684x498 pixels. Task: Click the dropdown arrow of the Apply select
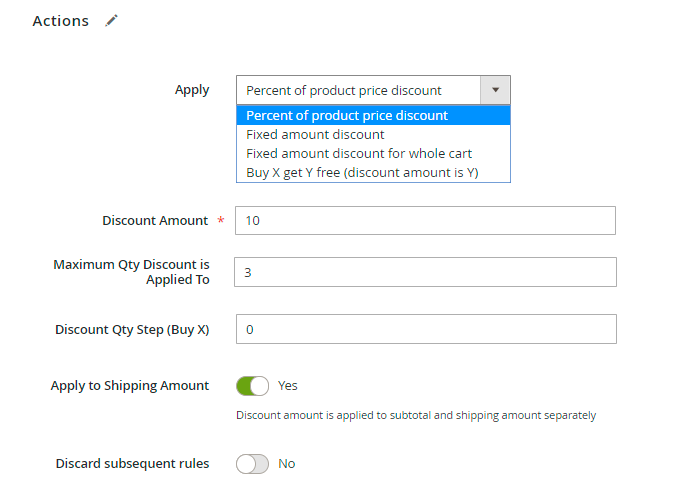coord(495,90)
